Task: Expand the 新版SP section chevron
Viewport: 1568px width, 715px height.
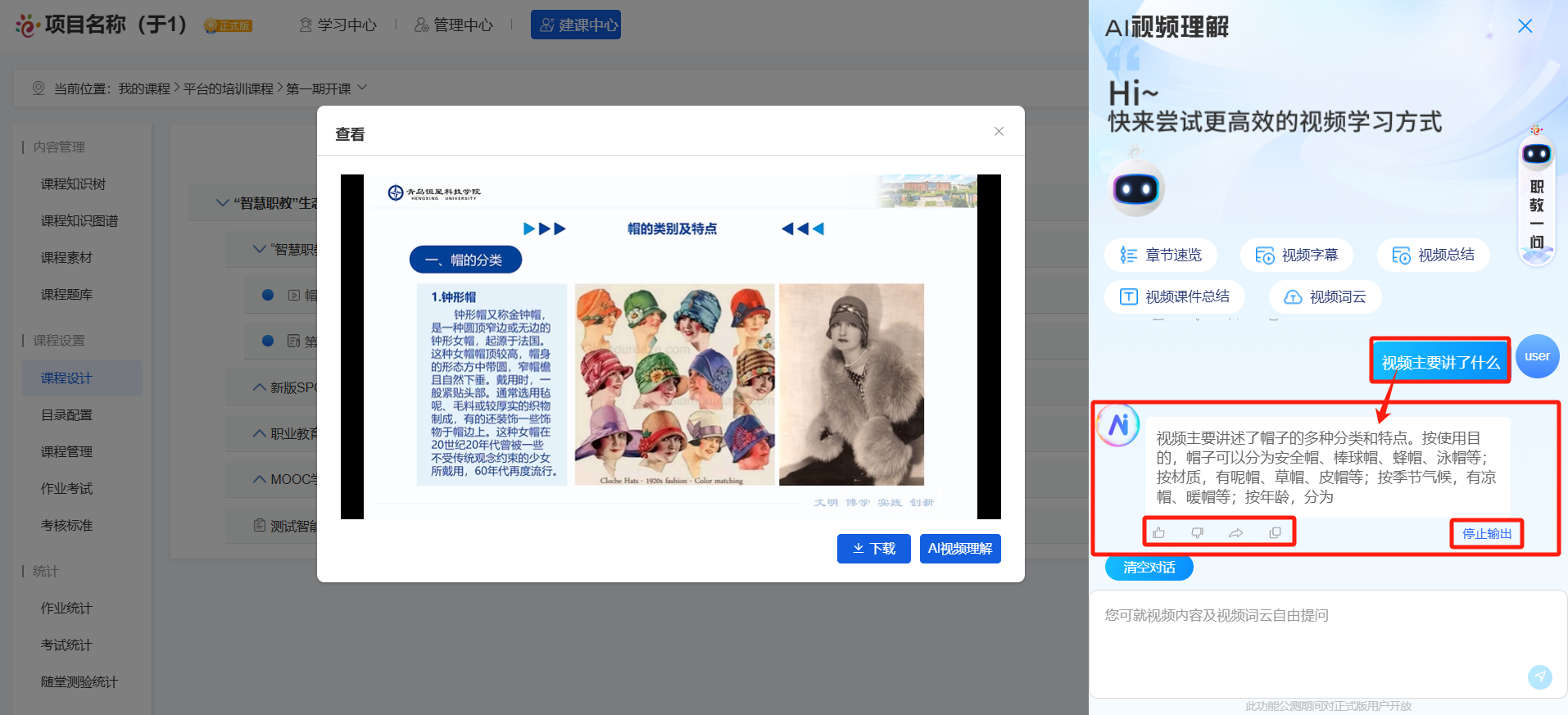Action: [260, 387]
